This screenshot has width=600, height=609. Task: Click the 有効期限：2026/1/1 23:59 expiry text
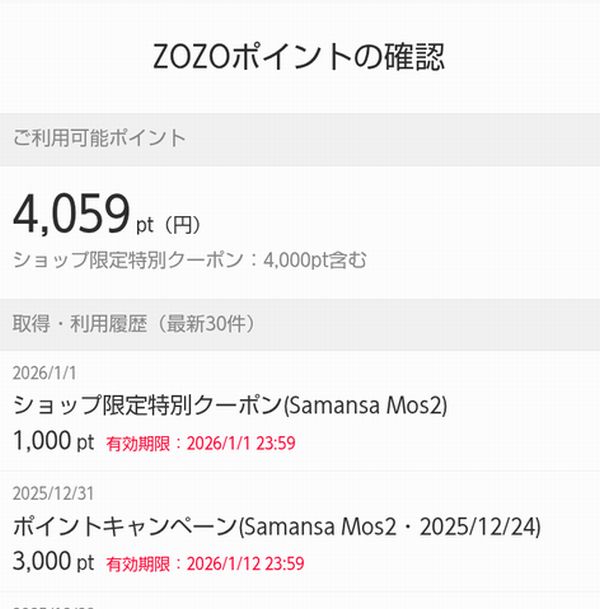[x=200, y=442]
